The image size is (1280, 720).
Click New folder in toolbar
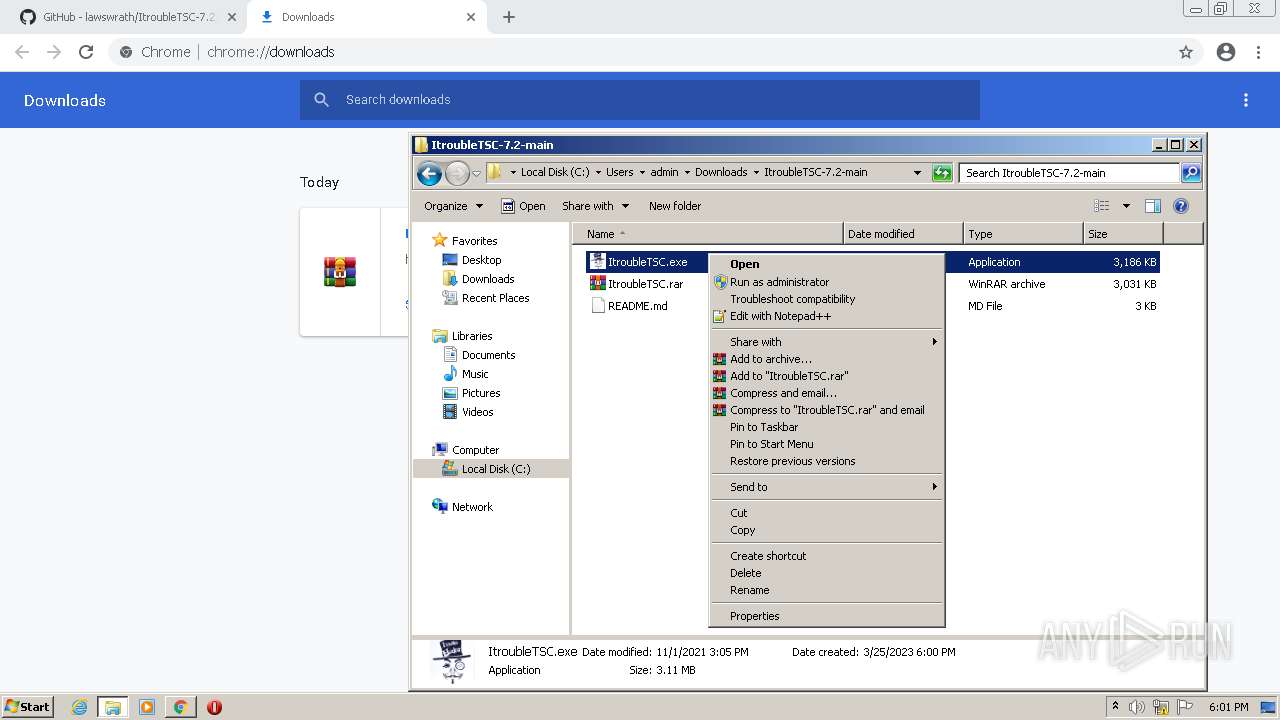675,206
